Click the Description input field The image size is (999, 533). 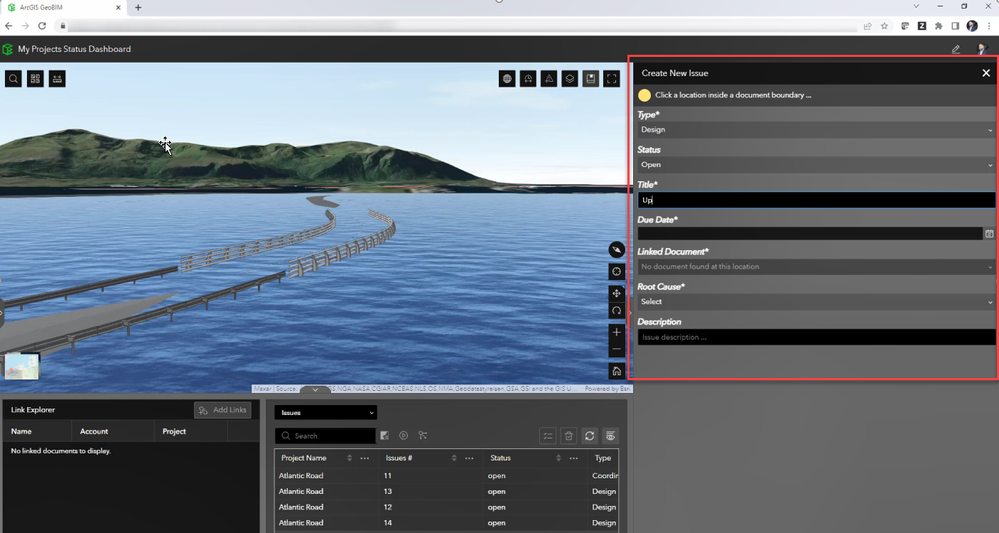tap(814, 338)
